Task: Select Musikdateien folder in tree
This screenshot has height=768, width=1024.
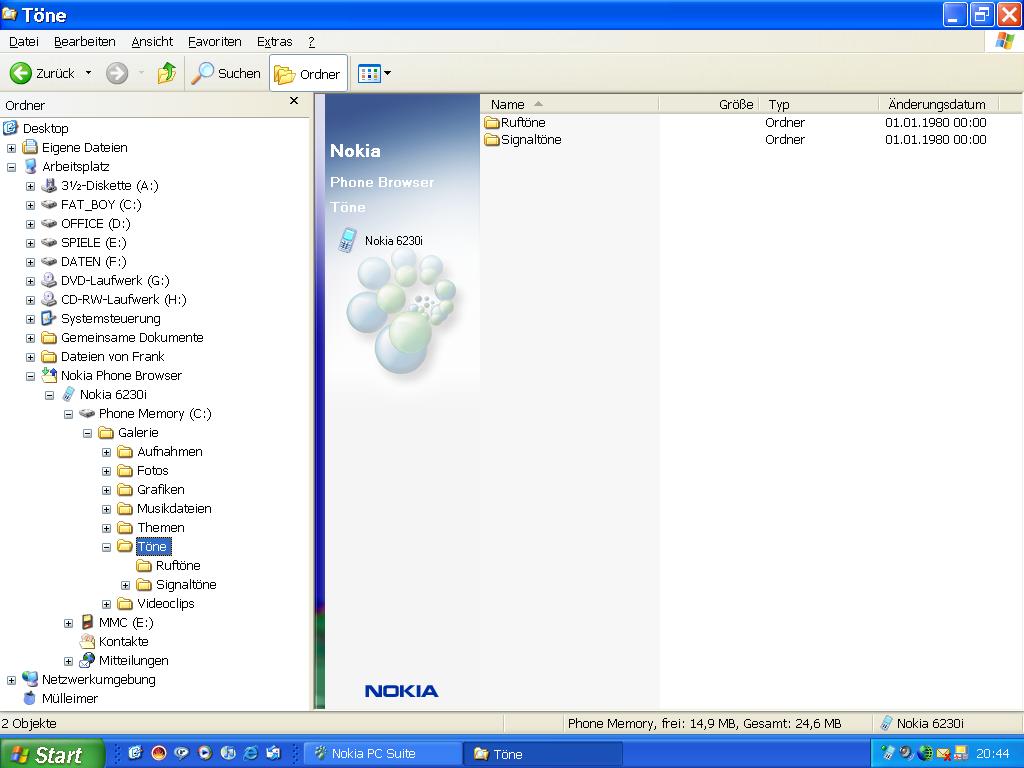Action: coord(174,509)
